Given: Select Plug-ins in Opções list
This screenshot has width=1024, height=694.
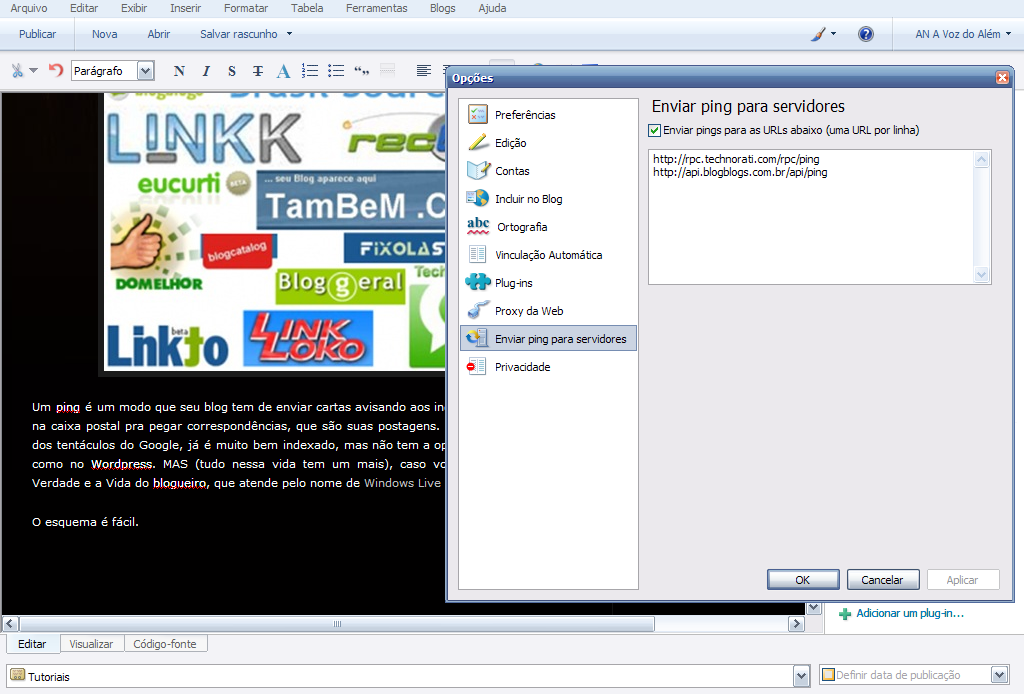Looking at the screenshot, I should pyautogui.click(x=548, y=283).
